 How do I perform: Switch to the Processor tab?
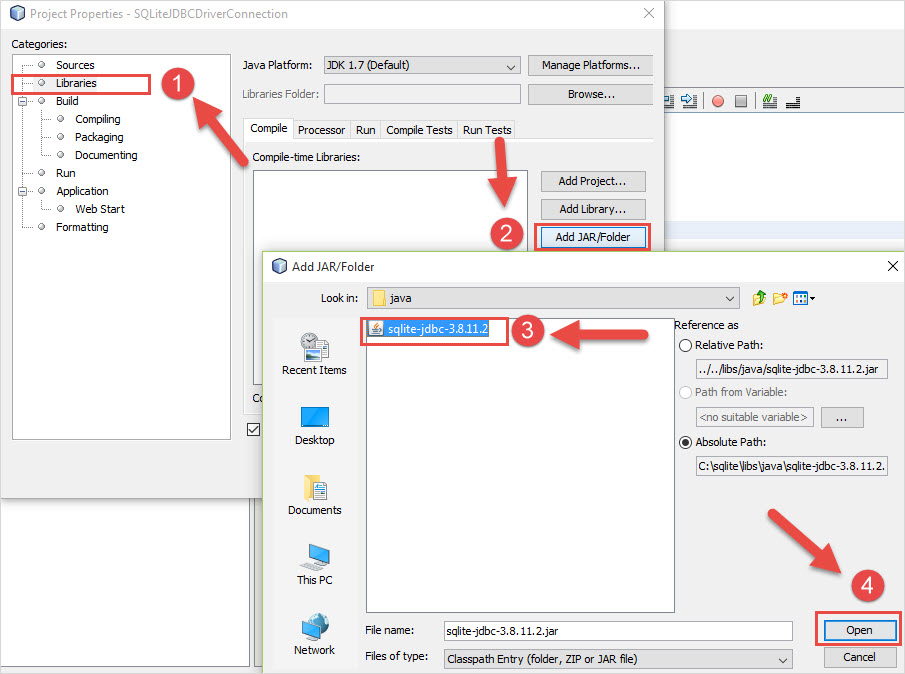(321, 130)
